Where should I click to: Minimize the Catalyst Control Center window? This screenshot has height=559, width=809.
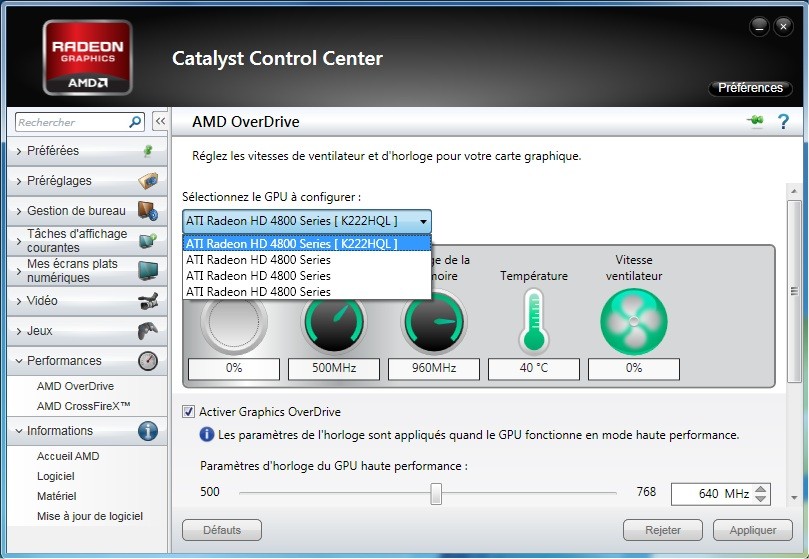759,27
